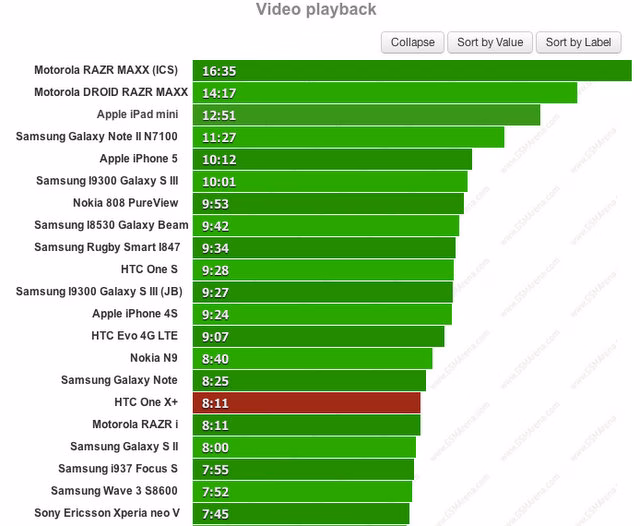Viewport: 640px width, 526px height.
Task: Select the 7:55 value on the chart
Action: [216, 470]
